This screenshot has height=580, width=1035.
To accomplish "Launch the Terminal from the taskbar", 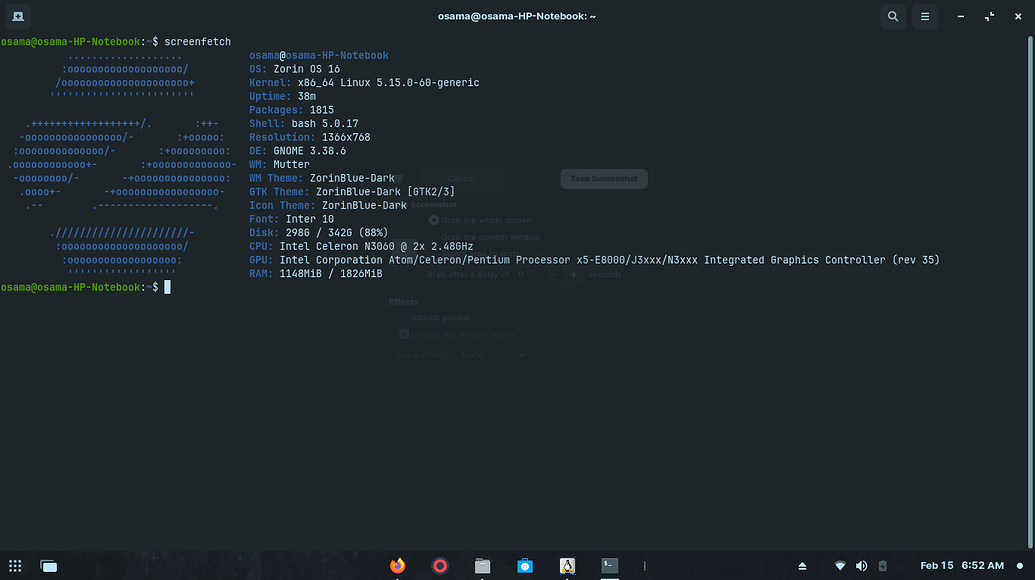I will tap(609, 565).
